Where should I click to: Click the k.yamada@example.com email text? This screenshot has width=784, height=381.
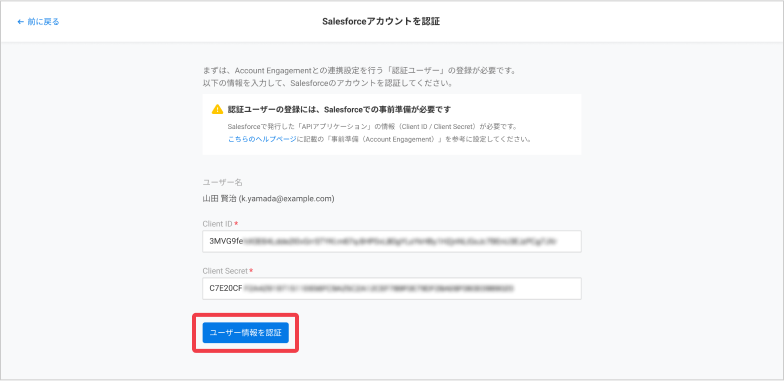pyautogui.click(x=286, y=199)
